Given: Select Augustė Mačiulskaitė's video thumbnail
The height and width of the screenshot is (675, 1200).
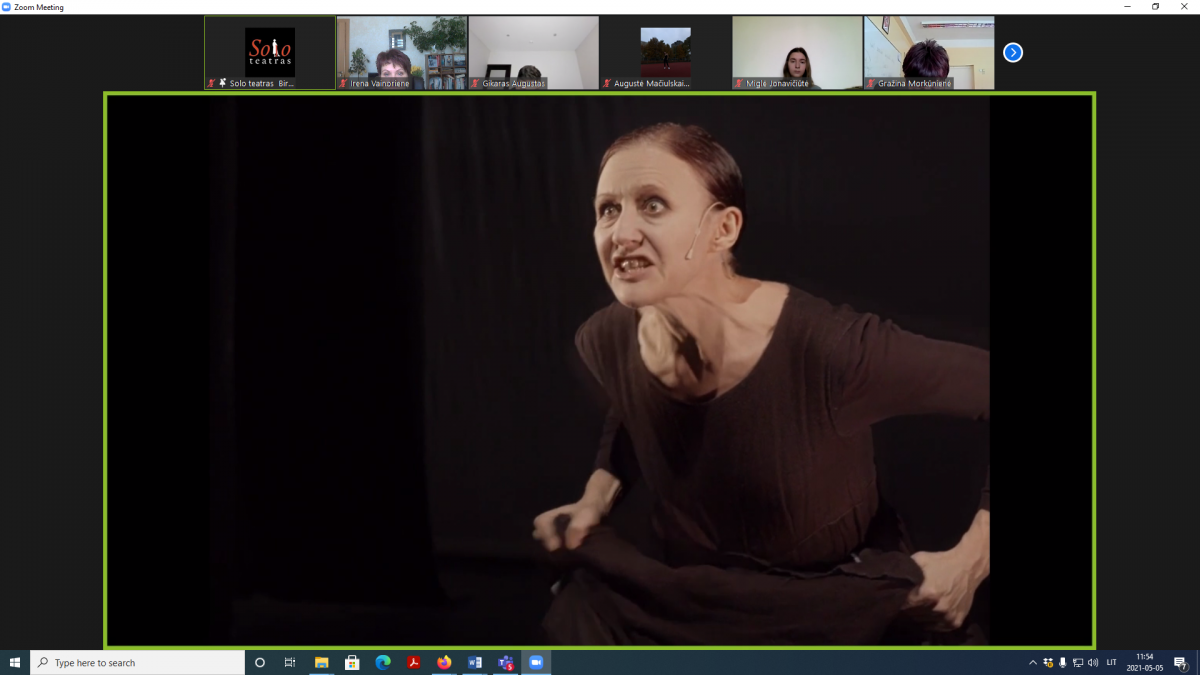Looking at the screenshot, I should point(666,53).
